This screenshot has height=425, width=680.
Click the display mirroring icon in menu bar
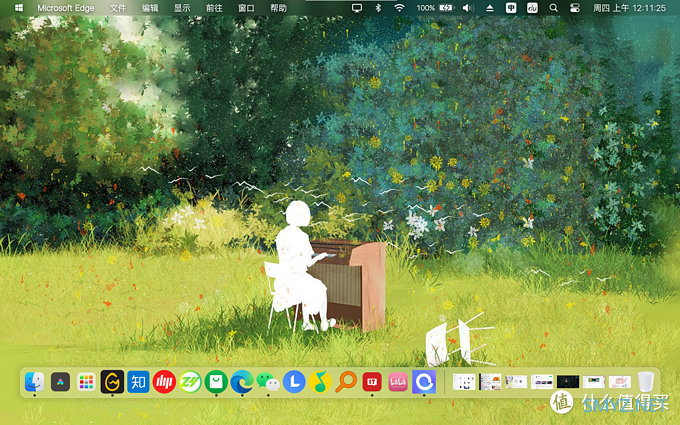(357, 8)
